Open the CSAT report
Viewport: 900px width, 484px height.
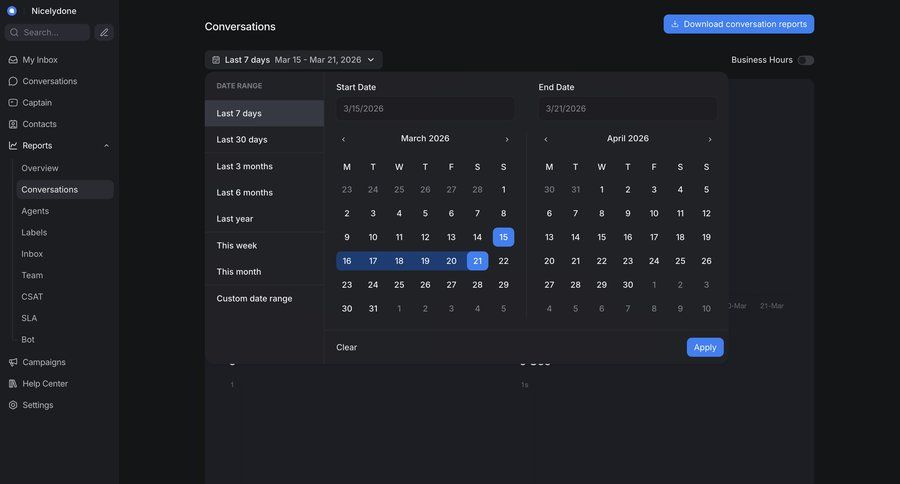pyautogui.click(x=32, y=297)
